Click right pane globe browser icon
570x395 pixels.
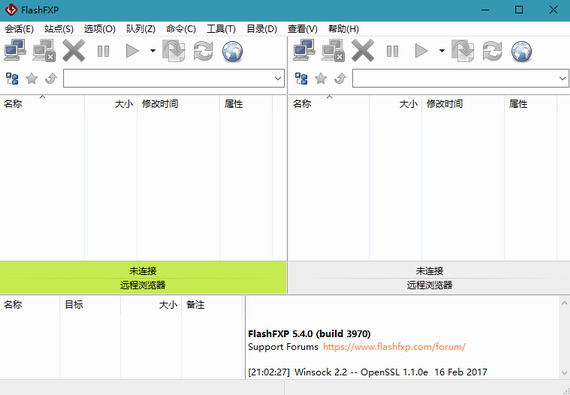point(521,51)
